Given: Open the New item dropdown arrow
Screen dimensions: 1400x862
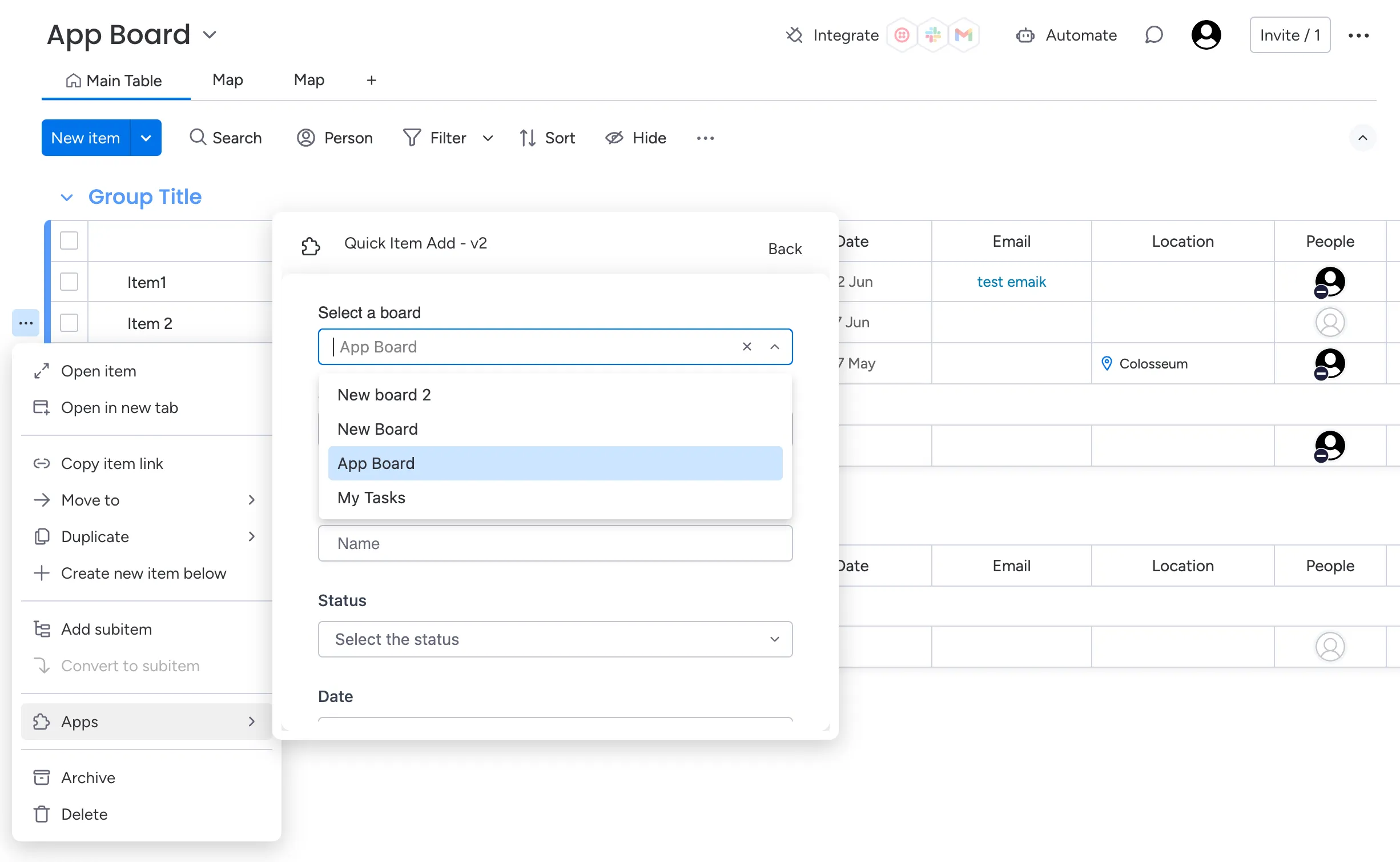Looking at the screenshot, I should [x=146, y=138].
